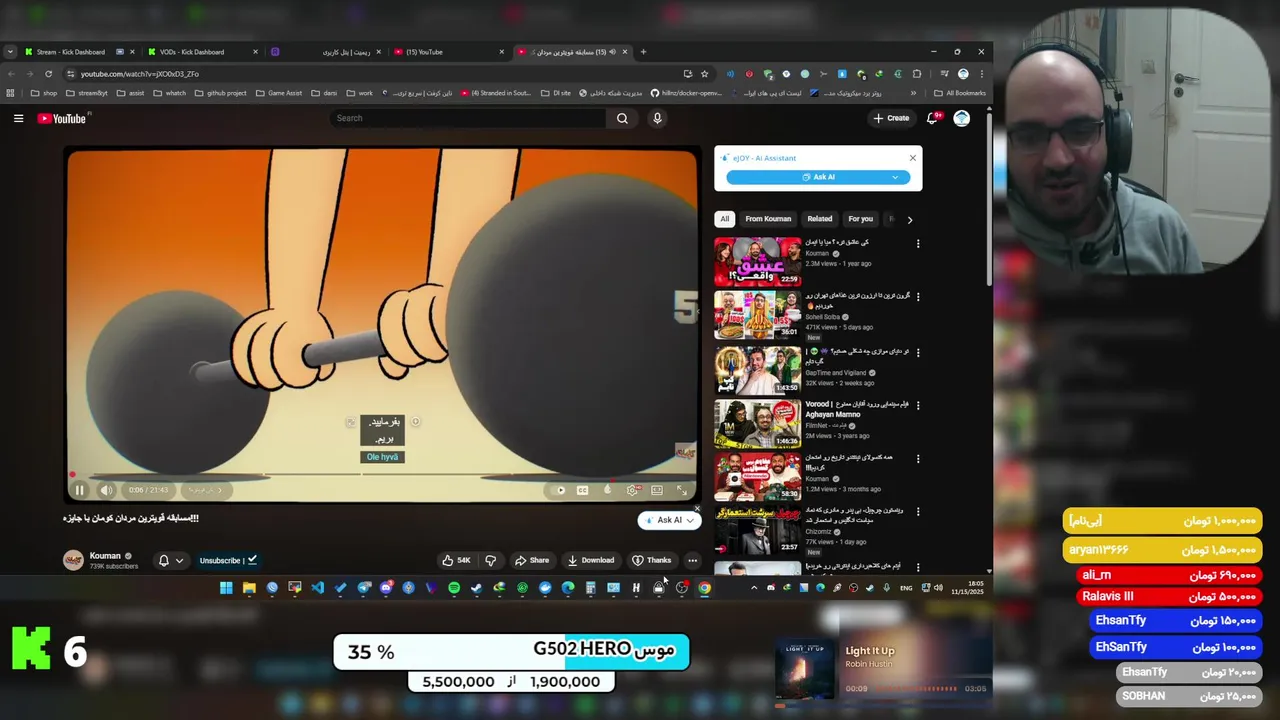
Task: Select the From Kouman filter chip
Action: (768, 219)
